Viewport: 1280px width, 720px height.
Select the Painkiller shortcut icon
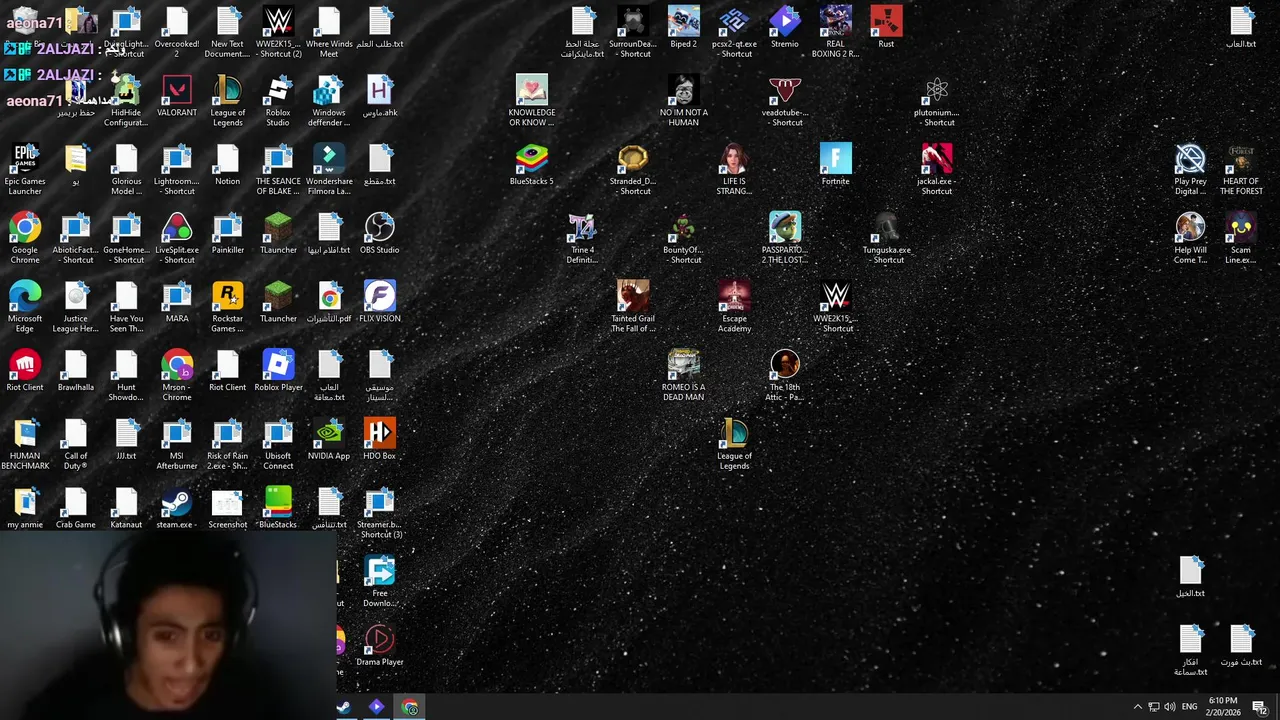[x=227, y=232]
